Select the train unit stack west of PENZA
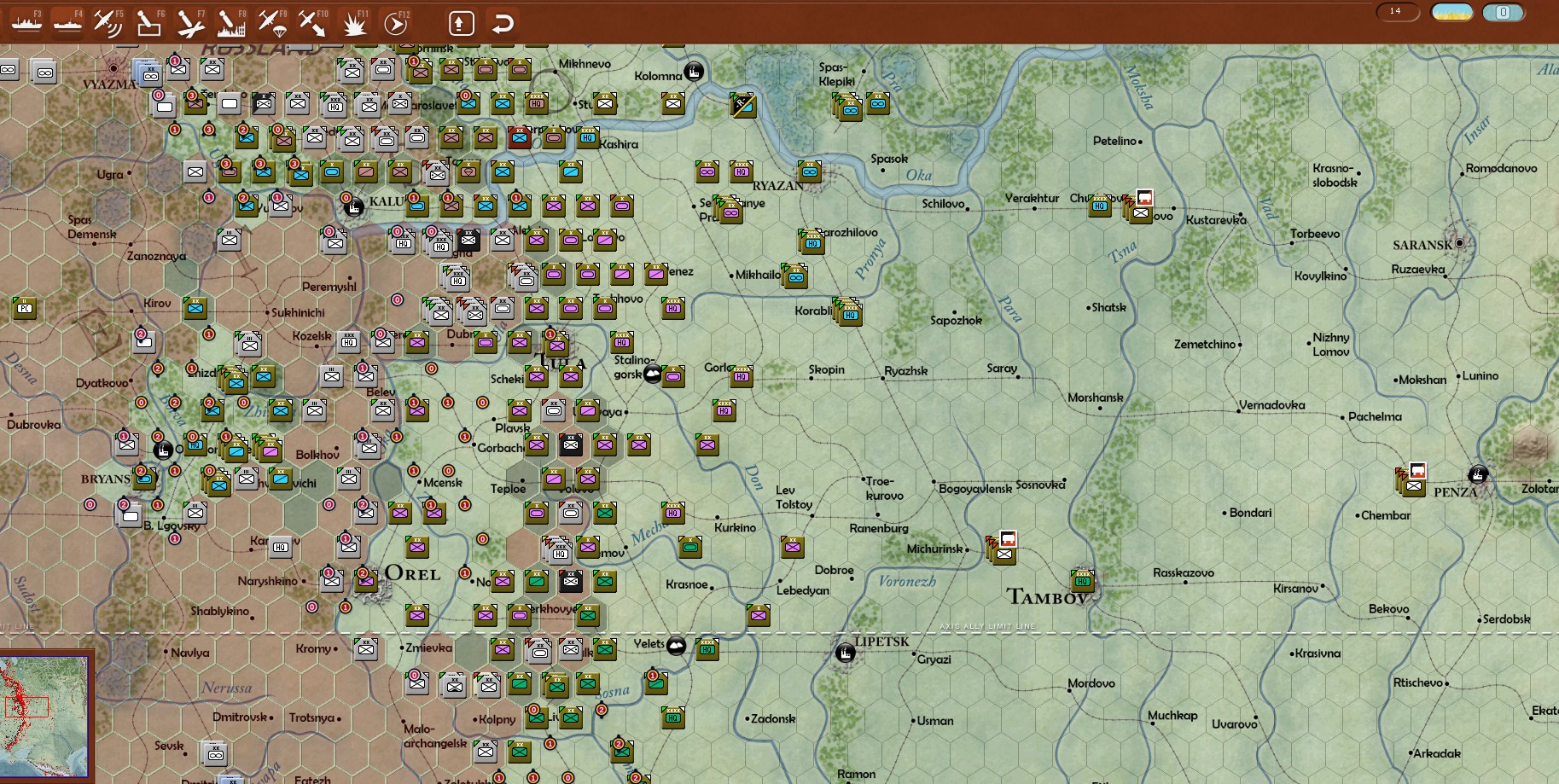The image size is (1559, 784). click(x=1412, y=480)
